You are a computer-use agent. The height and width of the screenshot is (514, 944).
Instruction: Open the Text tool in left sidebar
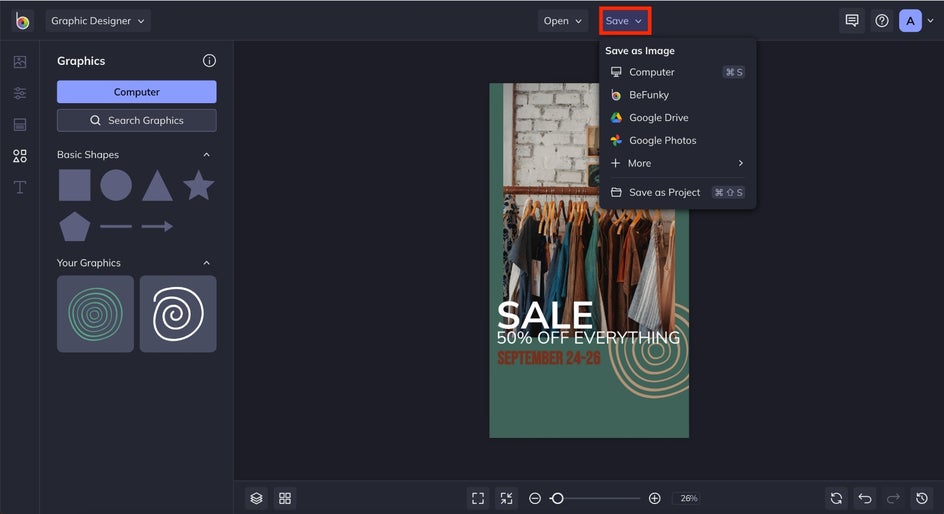click(19, 187)
